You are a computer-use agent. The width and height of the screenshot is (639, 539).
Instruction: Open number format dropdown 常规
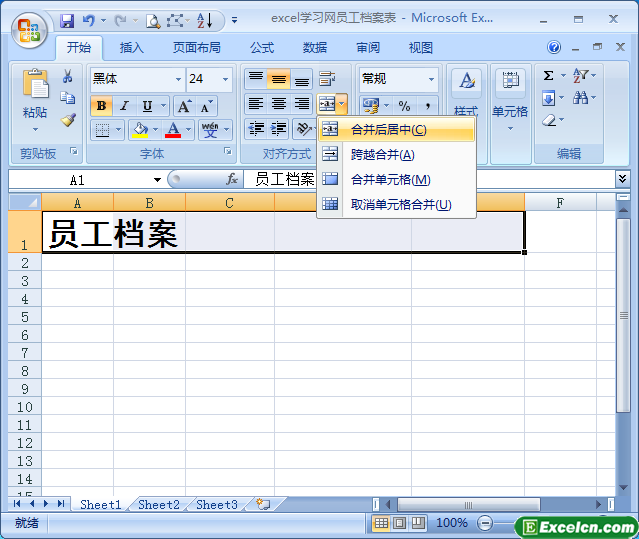tap(431, 79)
